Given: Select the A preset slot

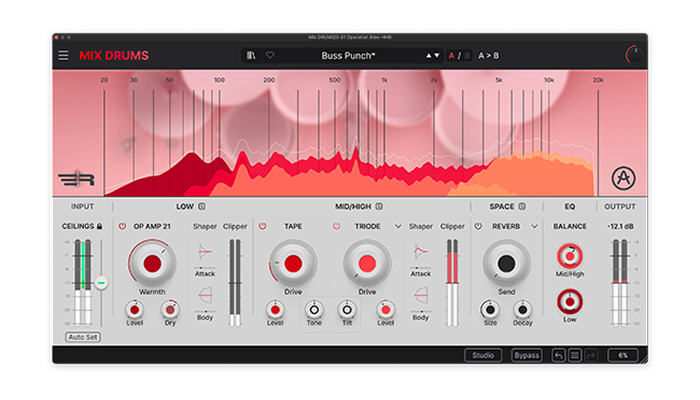Looking at the screenshot, I should 451,56.
